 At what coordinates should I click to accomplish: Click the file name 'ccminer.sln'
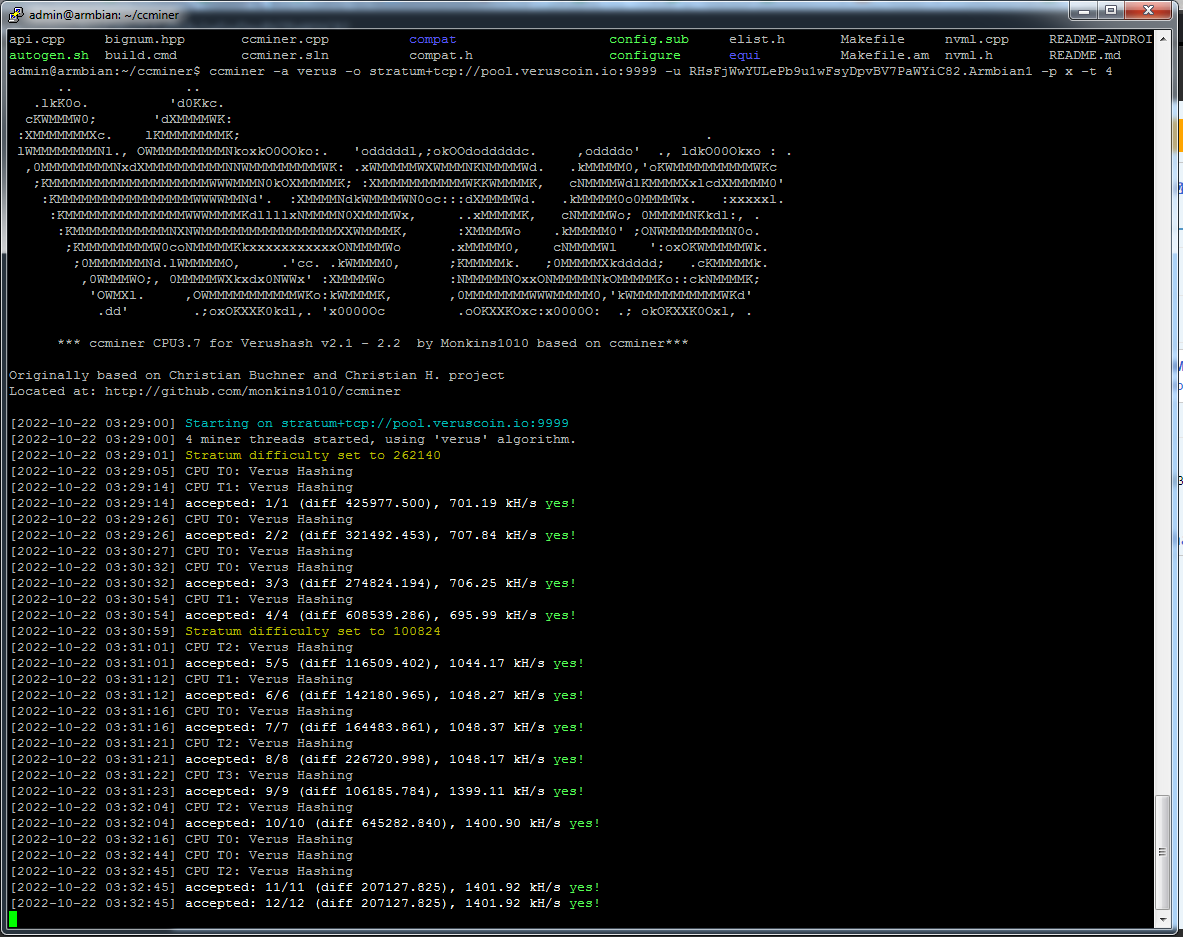pos(285,55)
